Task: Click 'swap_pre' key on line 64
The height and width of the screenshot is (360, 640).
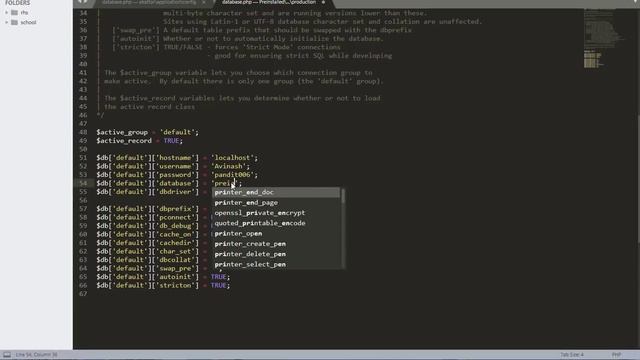Action: click(176, 268)
